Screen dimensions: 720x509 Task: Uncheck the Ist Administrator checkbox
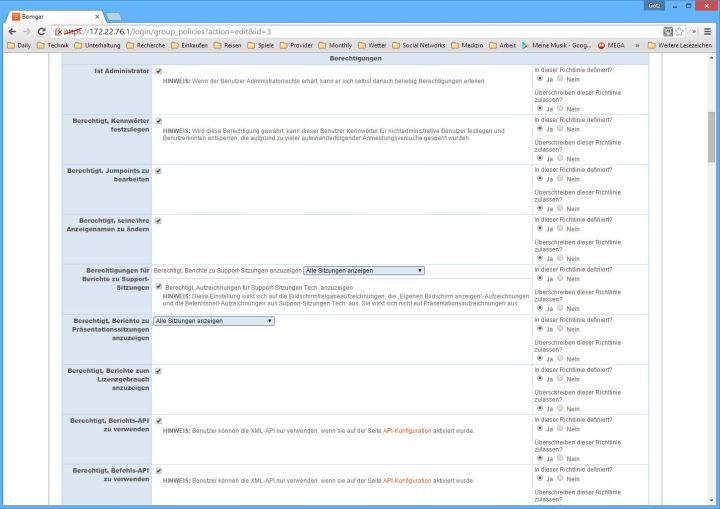(159, 71)
